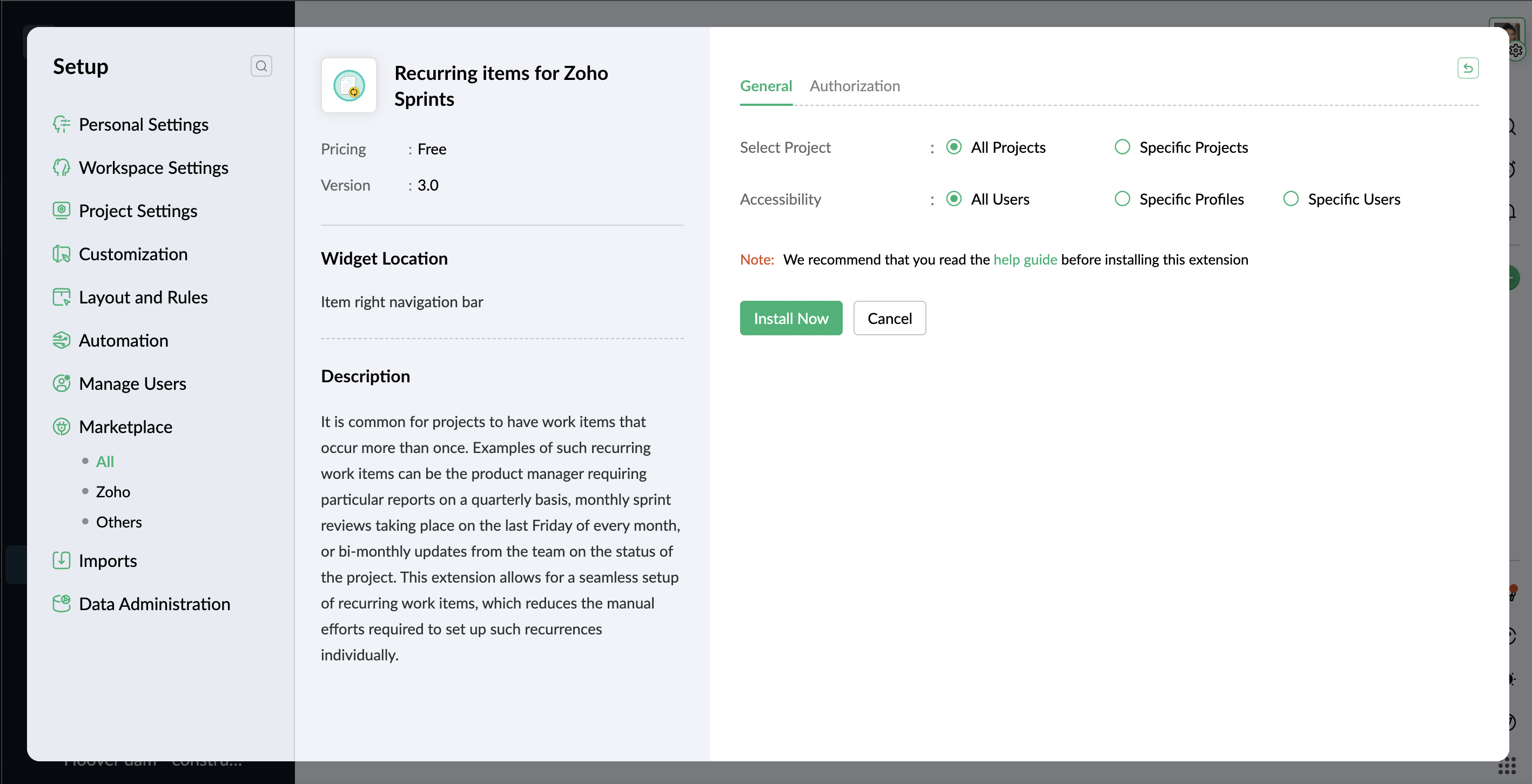This screenshot has width=1532, height=784.
Task: Open the apps grid icon at bottom right
Action: [1507, 766]
